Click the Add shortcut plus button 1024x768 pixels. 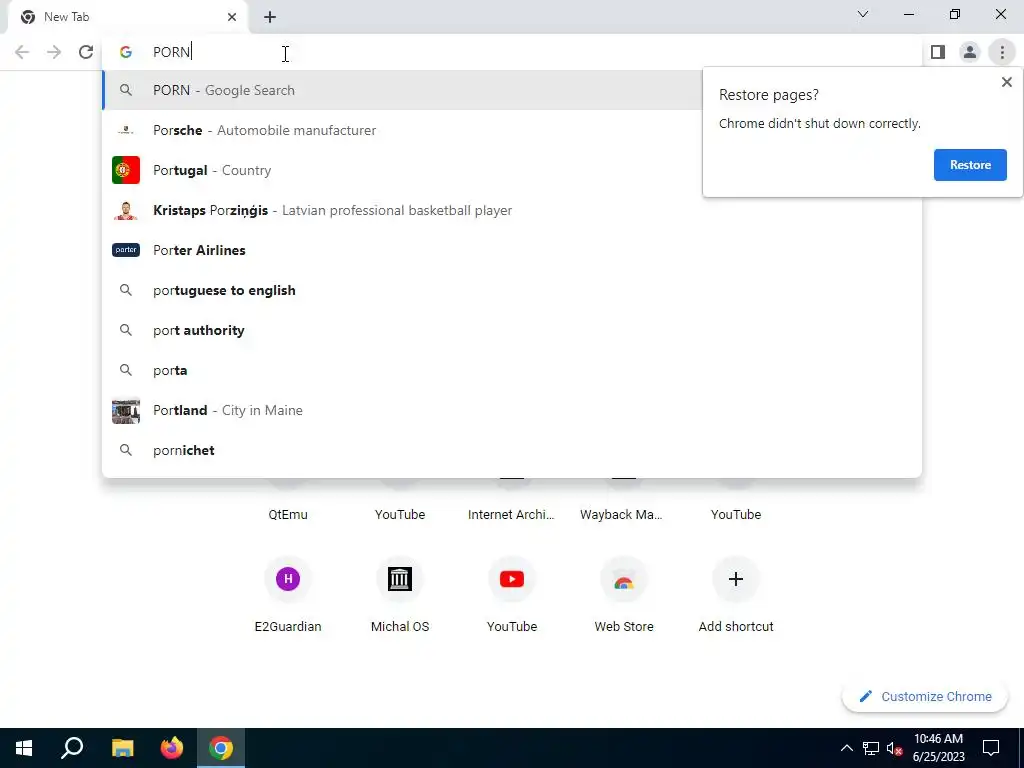(x=736, y=579)
